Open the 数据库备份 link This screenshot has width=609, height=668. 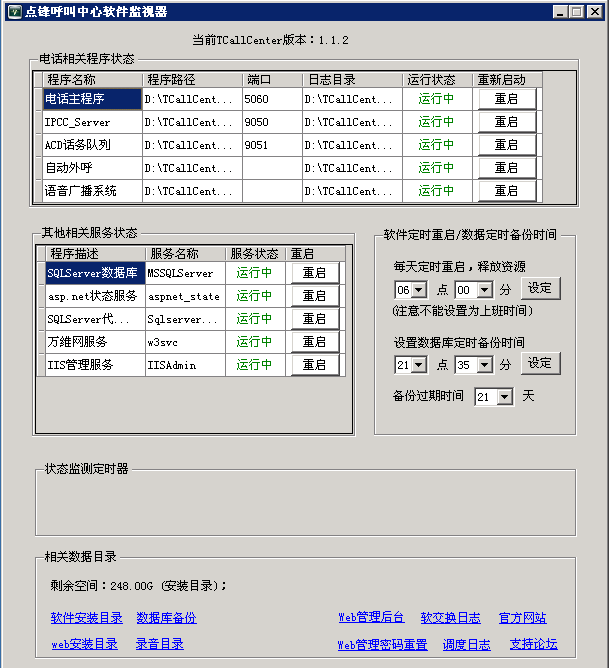pyautogui.click(x=167, y=618)
